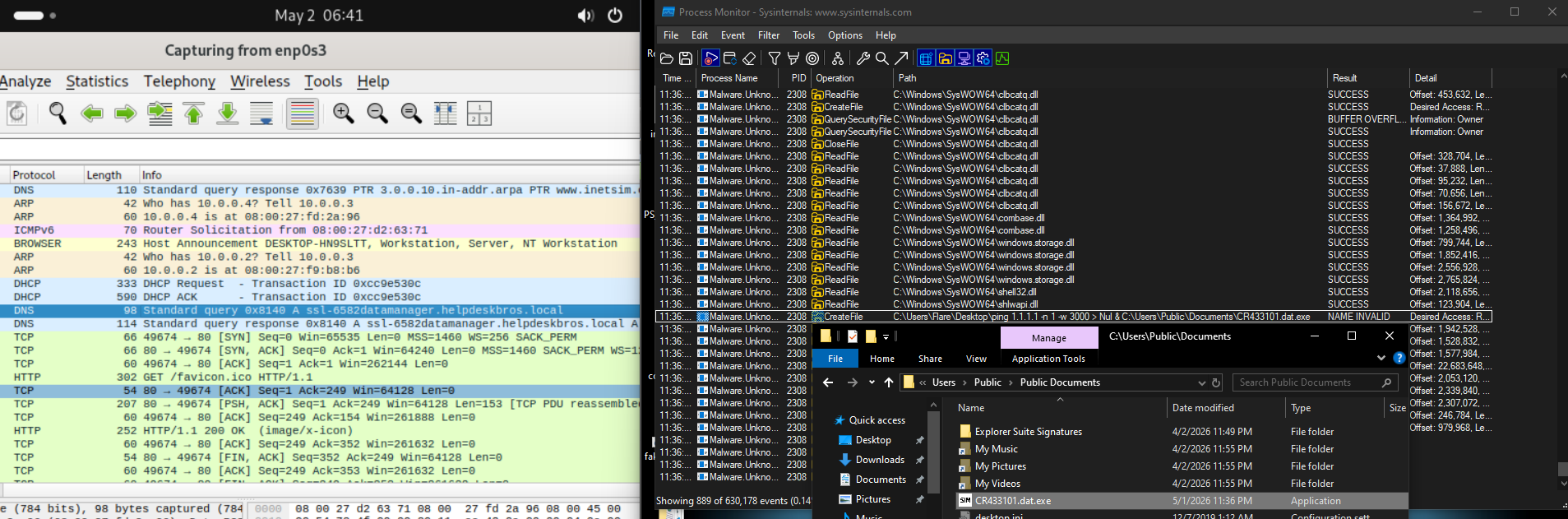Open Customize Quick Access Toolbar dropdown in Explorer
The image size is (1568, 519).
point(886,336)
